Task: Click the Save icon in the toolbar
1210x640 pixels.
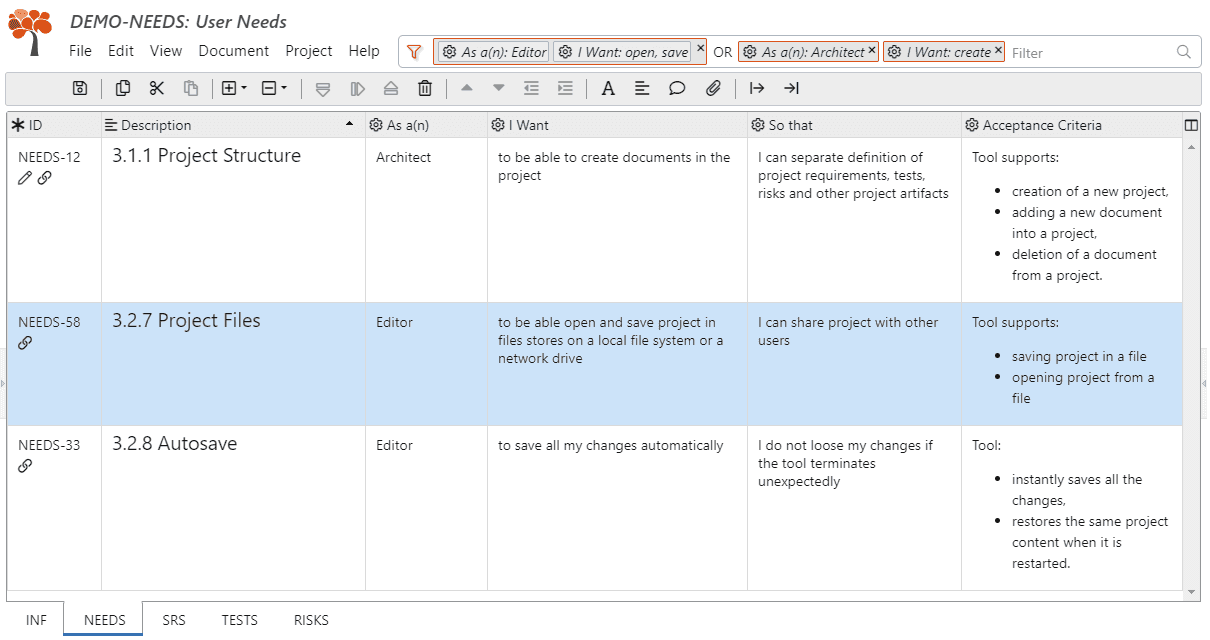Action: [80, 89]
